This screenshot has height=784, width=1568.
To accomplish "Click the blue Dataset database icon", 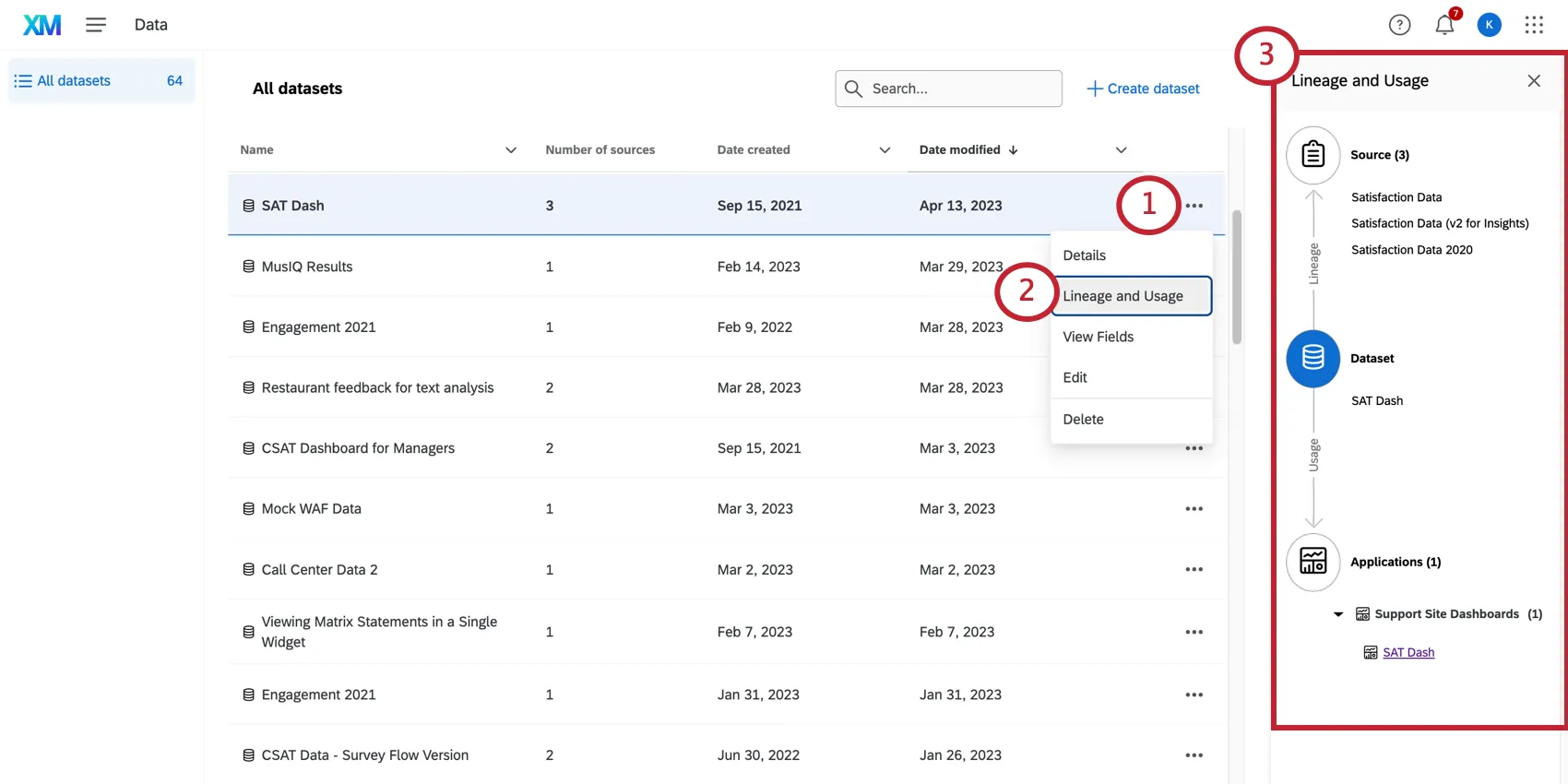I will [1313, 358].
